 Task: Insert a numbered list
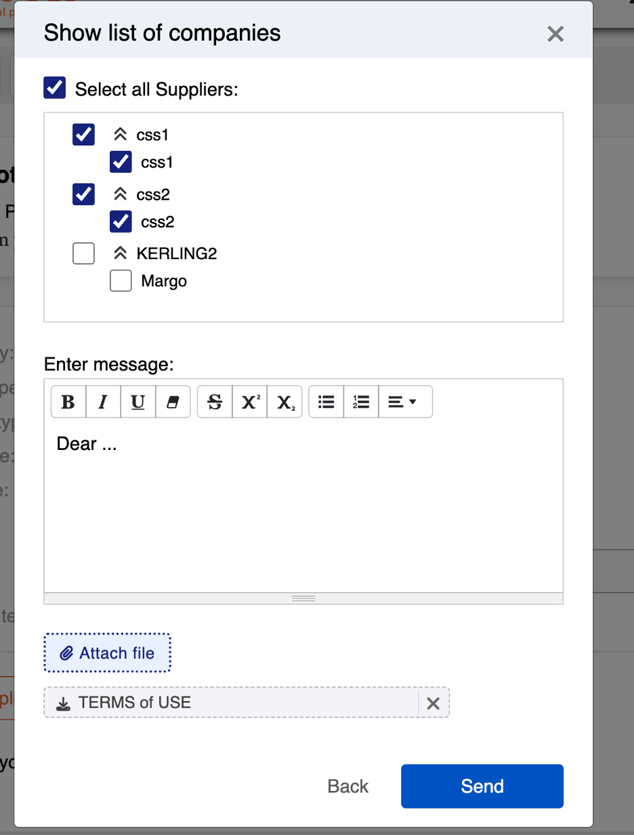click(361, 402)
